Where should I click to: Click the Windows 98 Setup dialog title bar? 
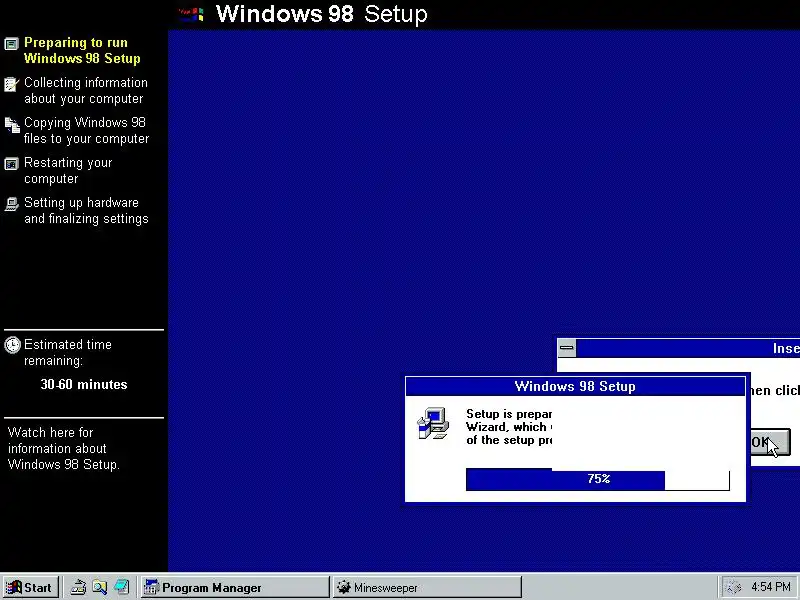[x=575, y=386]
